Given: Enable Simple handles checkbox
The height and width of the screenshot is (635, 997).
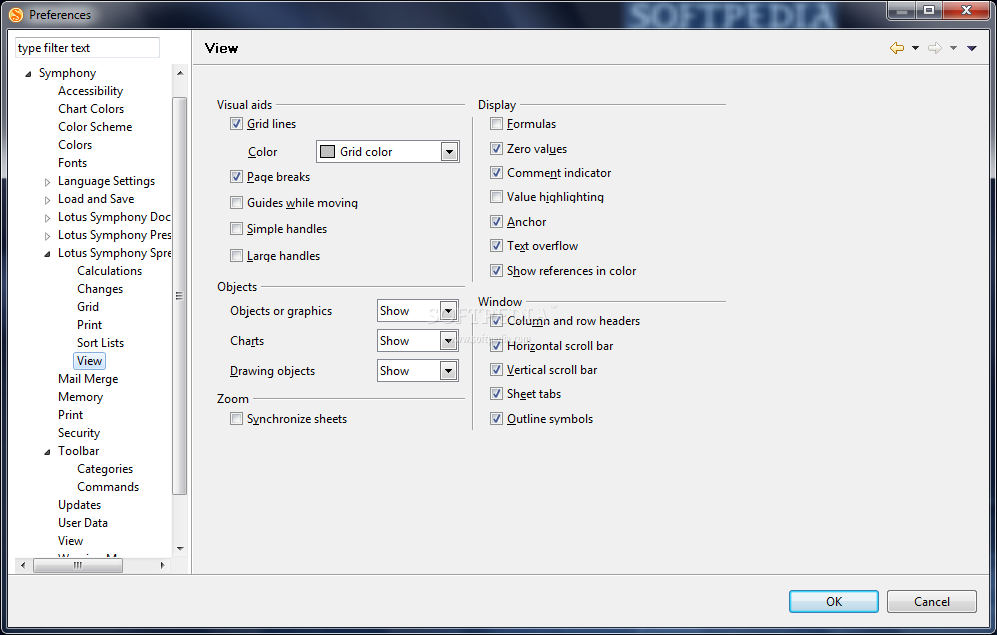Looking at the screenshot, I should pos(237,229).
